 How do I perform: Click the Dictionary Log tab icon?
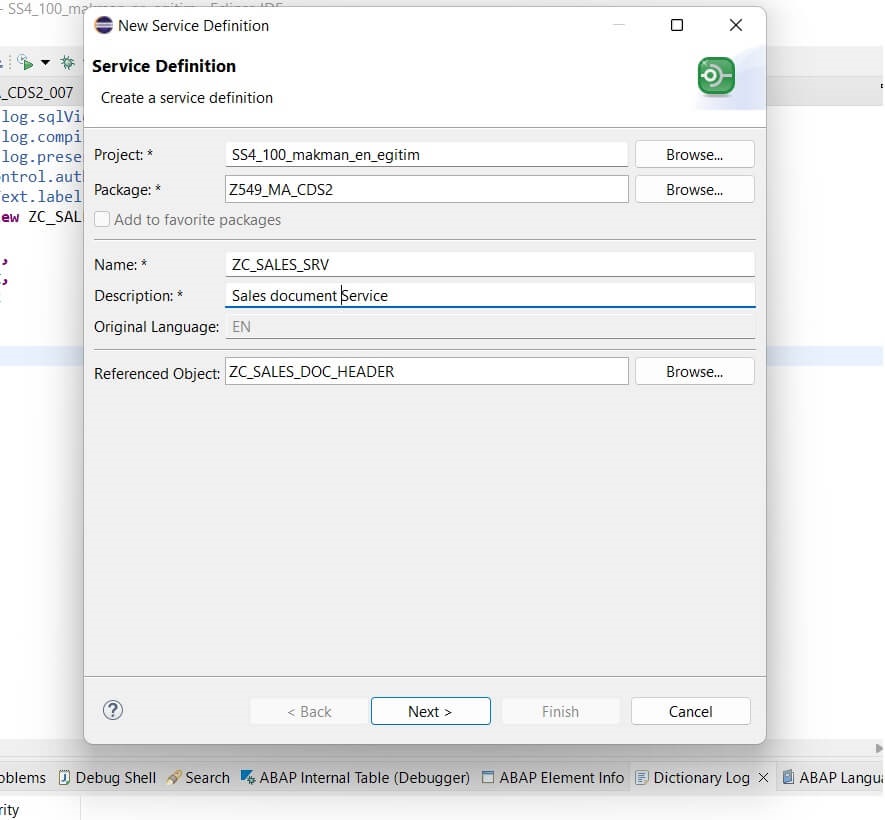point(641,778)
